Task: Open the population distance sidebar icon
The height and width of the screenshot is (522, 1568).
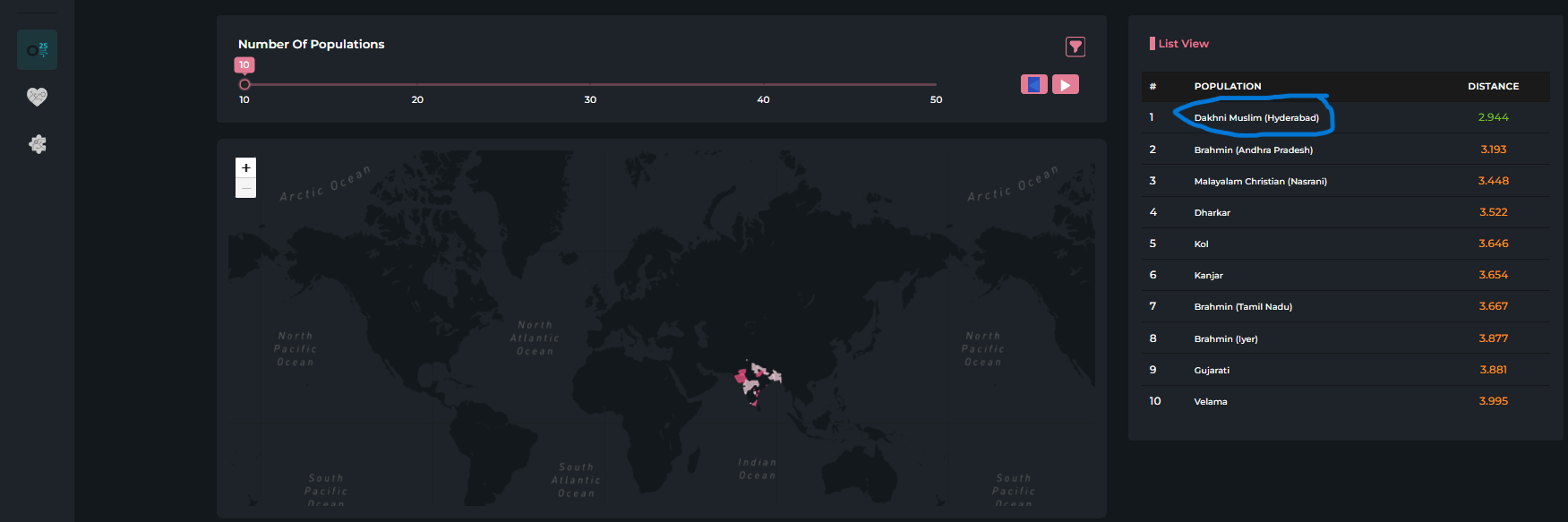Action: [x=37, y=50]
